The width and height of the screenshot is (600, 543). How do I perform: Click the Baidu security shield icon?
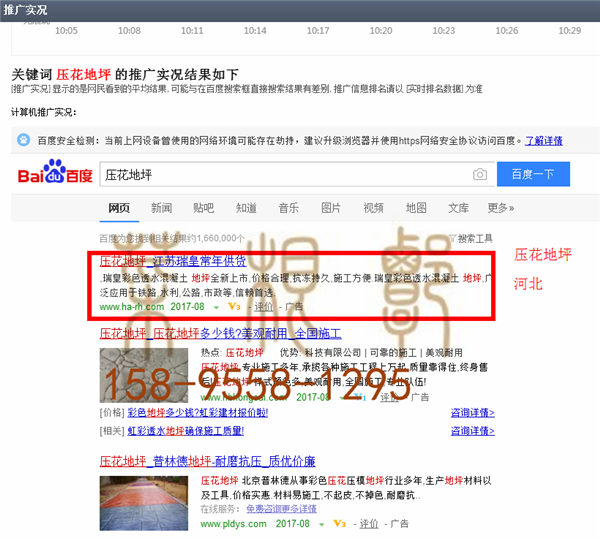coord(23,140)
